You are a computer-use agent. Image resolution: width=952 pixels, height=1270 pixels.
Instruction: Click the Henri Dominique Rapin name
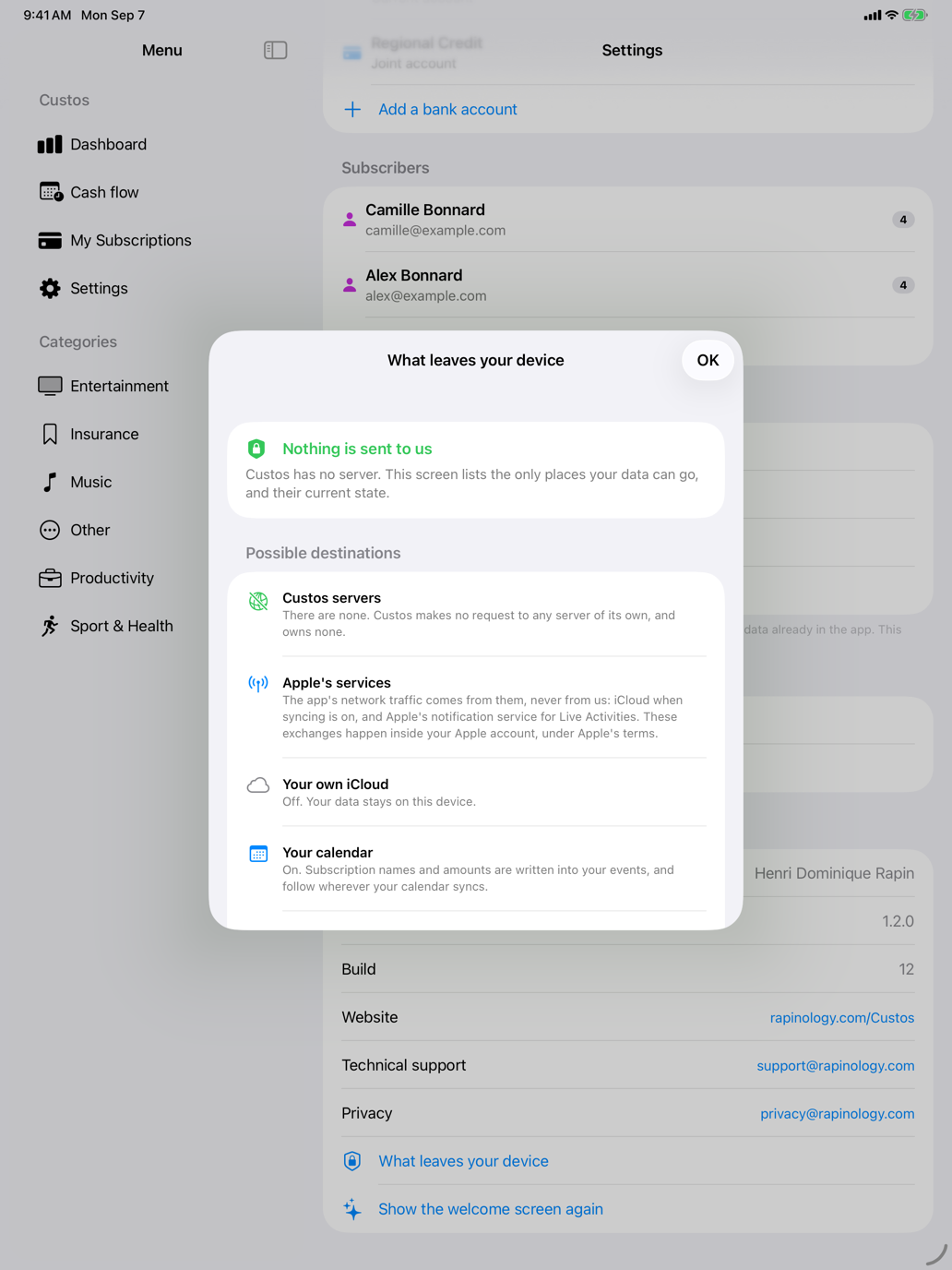coord(834,873)
